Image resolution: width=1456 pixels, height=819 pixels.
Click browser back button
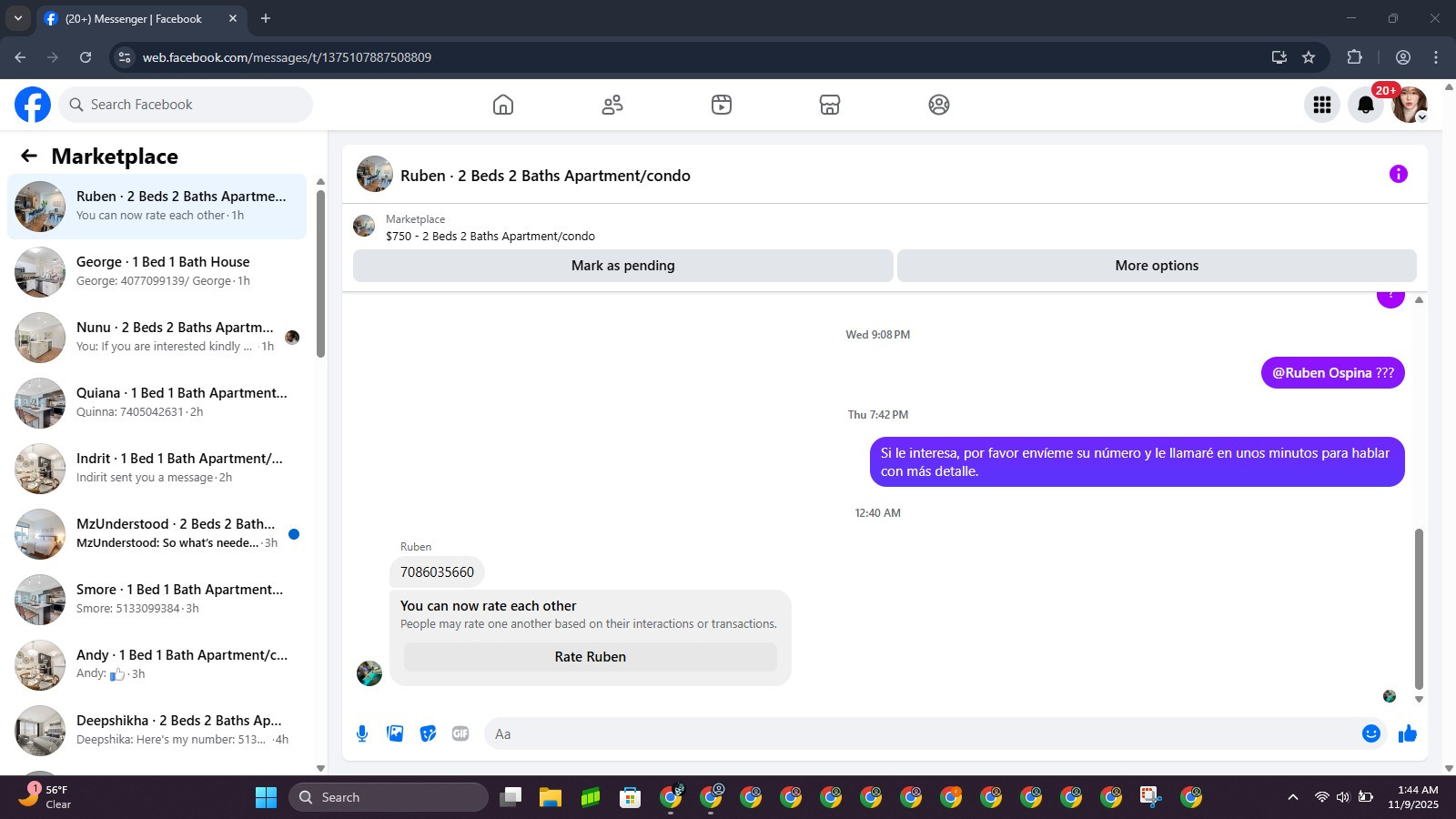20,57
